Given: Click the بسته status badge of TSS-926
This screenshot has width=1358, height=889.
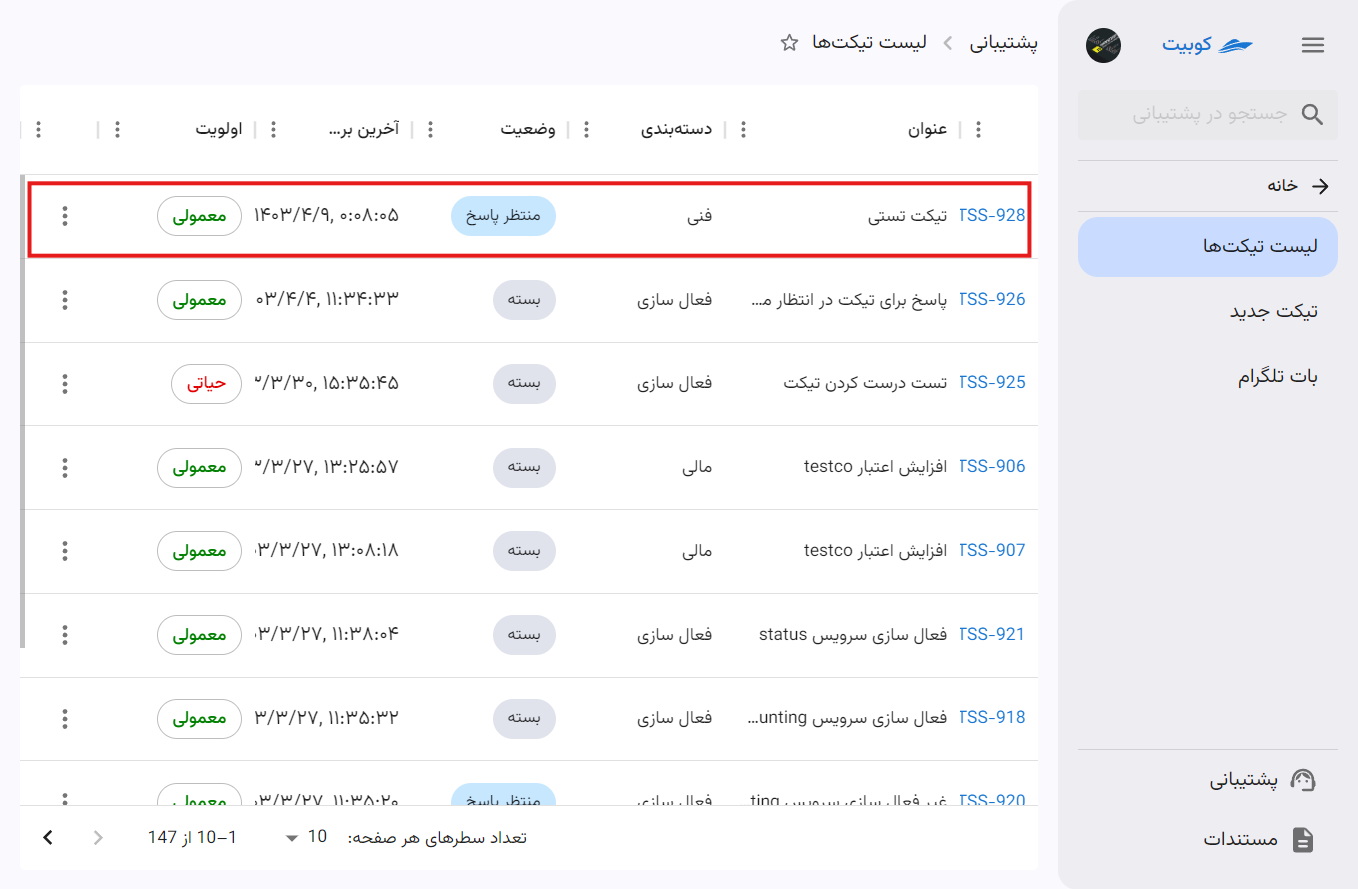Looking at the screenshot, I should [x=525, y=300].
